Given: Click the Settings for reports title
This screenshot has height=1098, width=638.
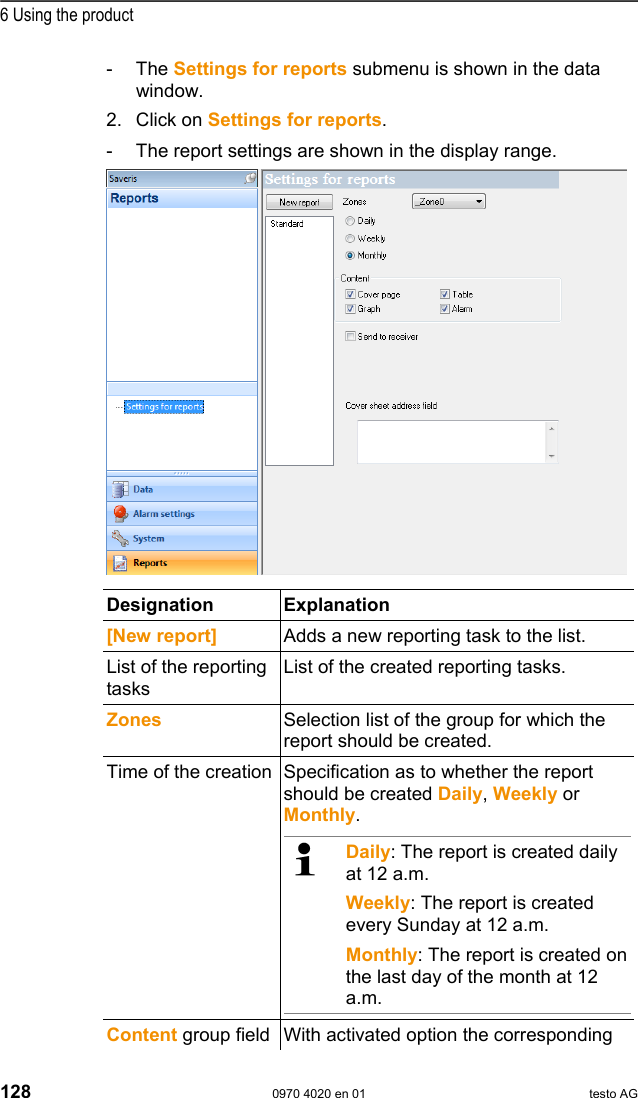Looking at the screenshot, I should coord(330,179).
